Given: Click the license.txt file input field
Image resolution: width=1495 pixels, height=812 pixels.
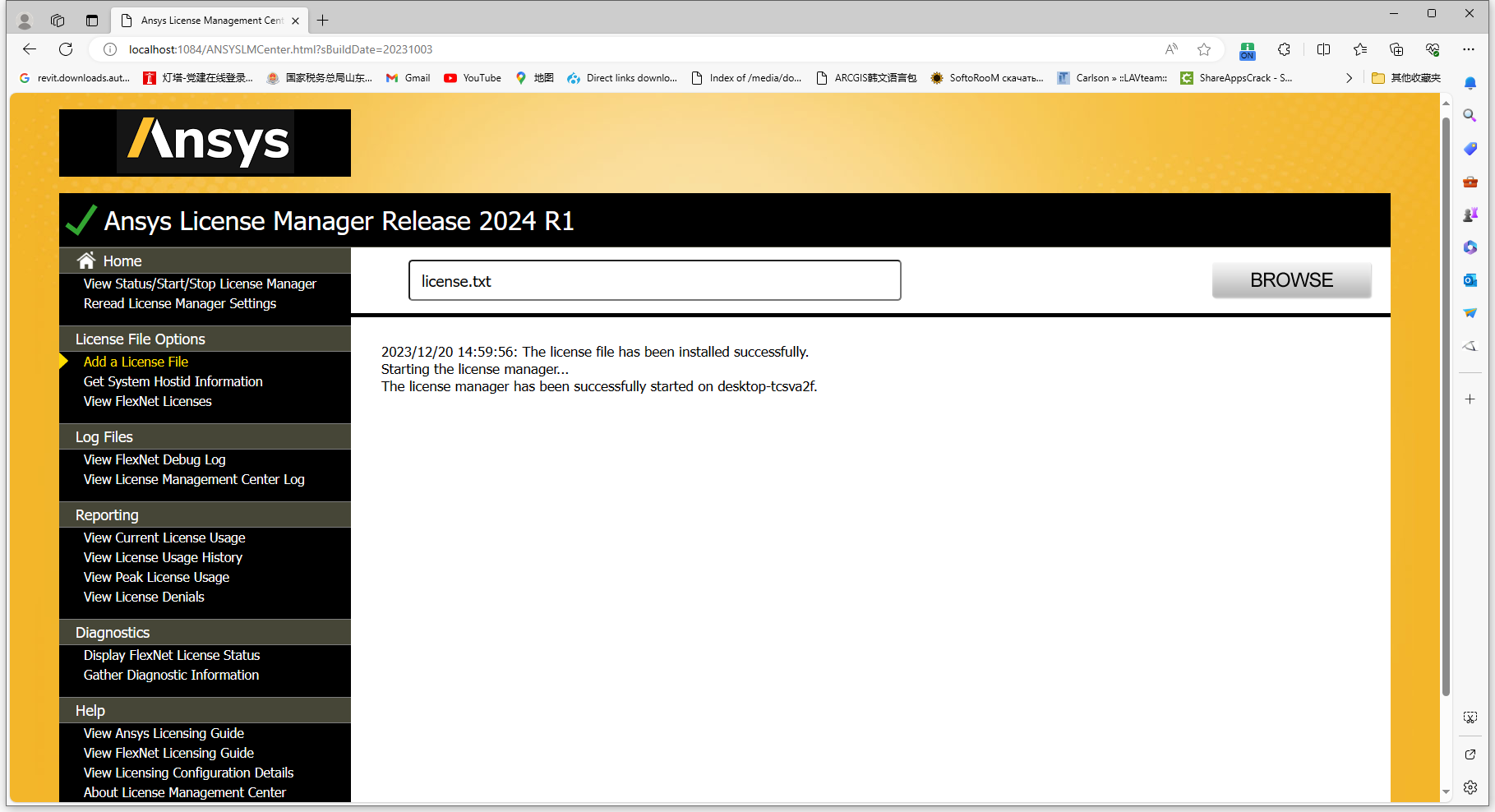Looking at the screenshot, I should 654,280.
